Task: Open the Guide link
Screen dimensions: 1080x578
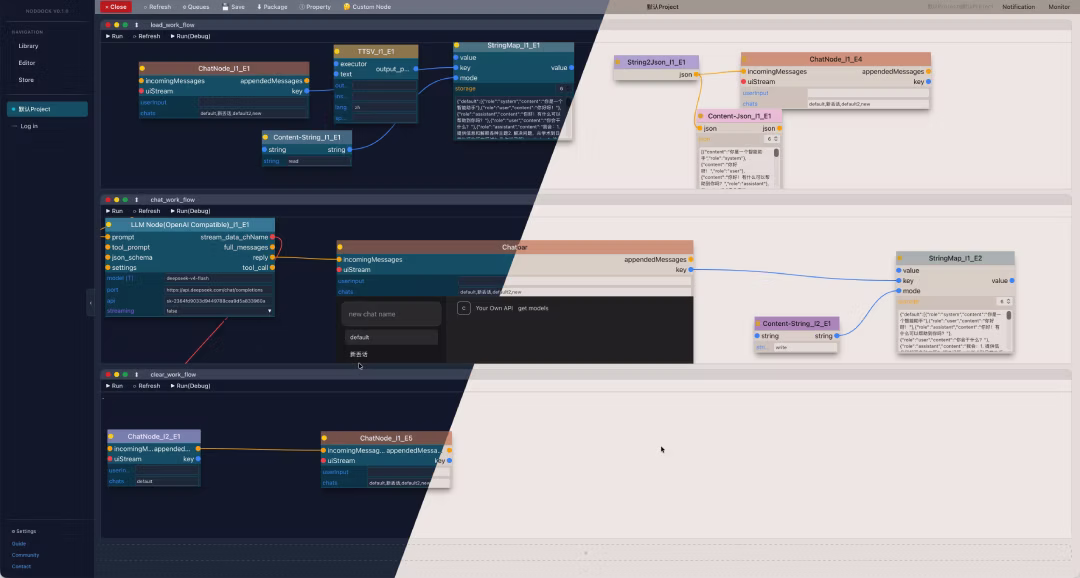Action: pyautogui.click(x=19, y=544)
